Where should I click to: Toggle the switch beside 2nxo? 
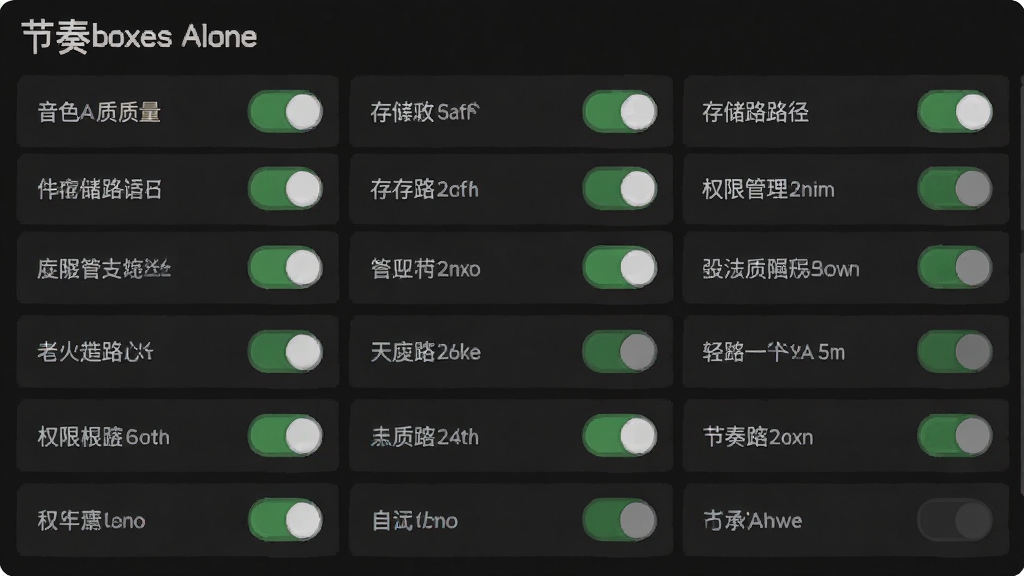click(620, 268)
